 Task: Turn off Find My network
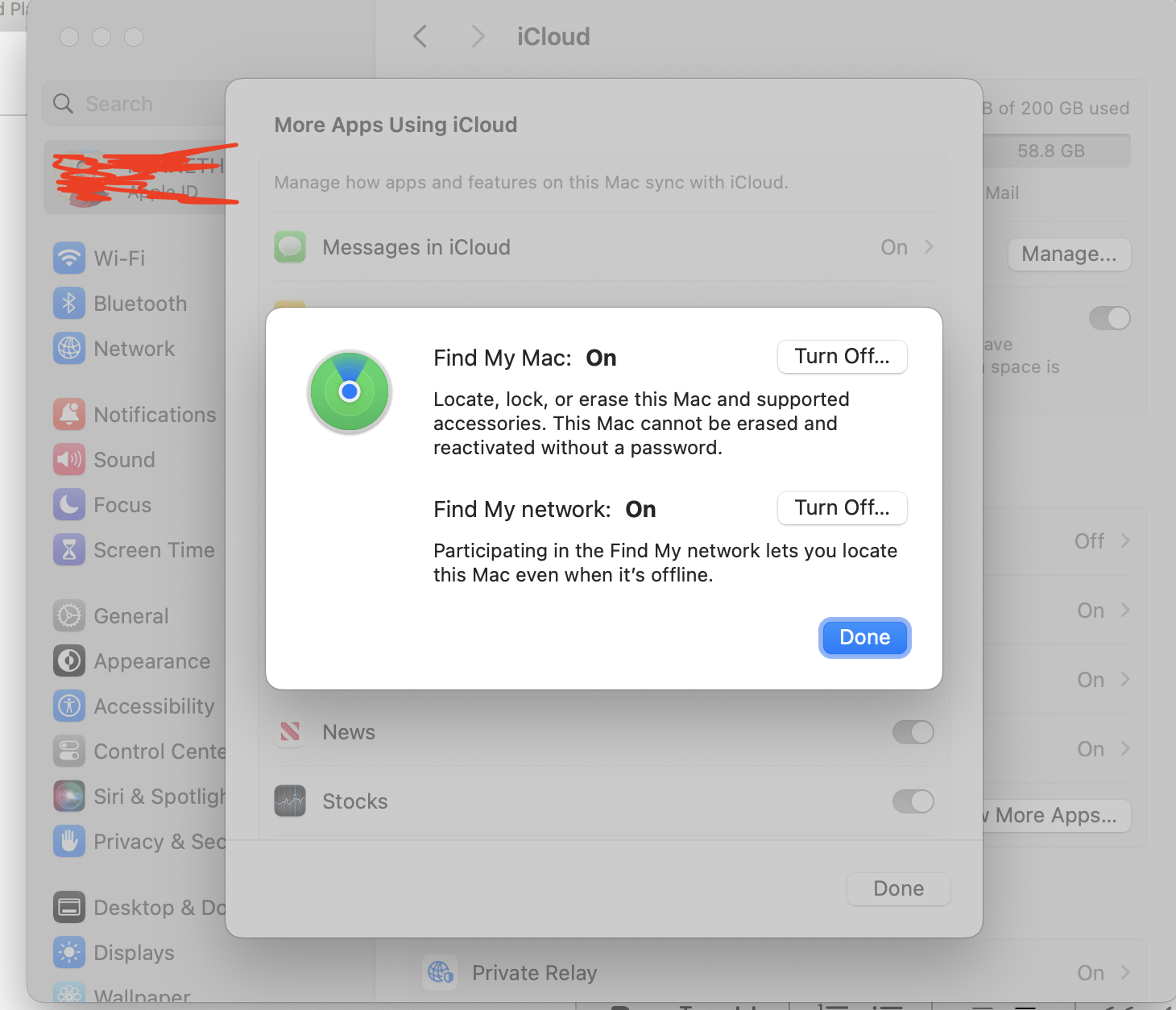(x=843, y=508)
